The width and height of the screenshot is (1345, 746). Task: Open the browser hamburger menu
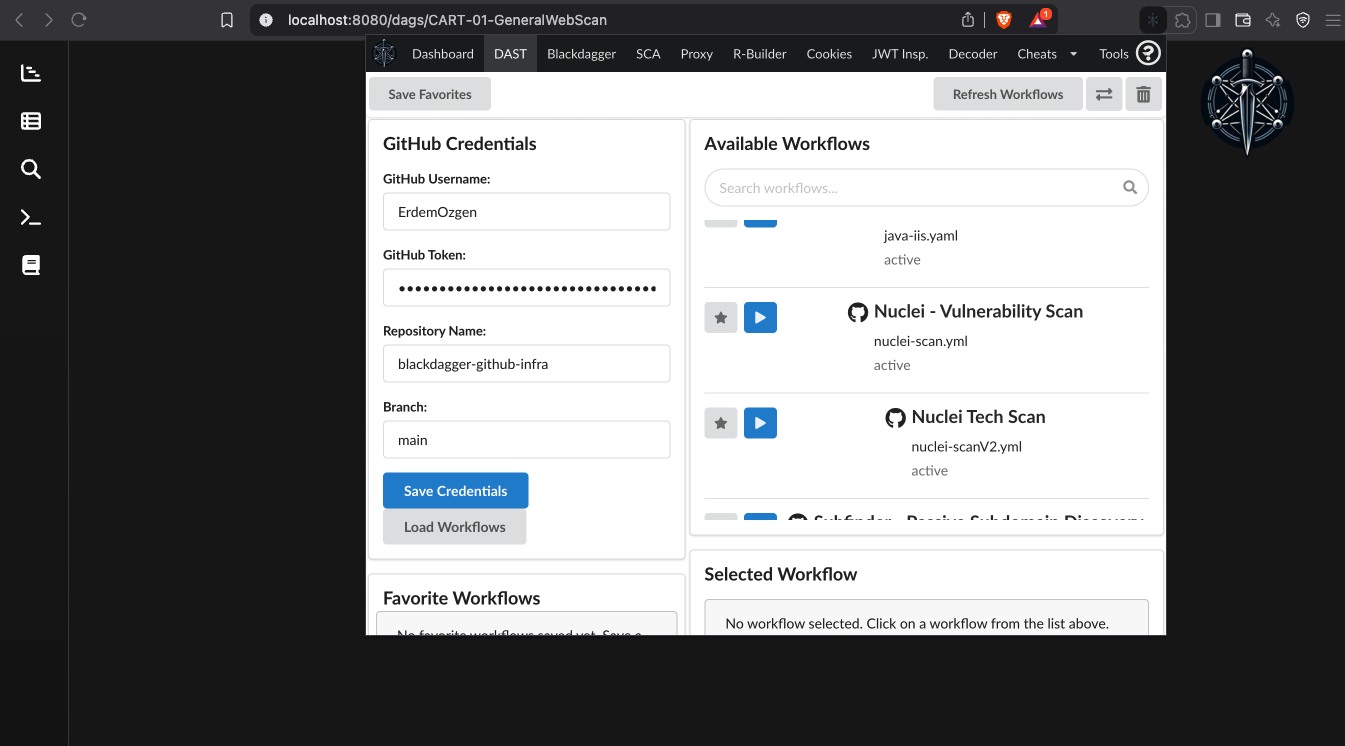click(1331, 20)
